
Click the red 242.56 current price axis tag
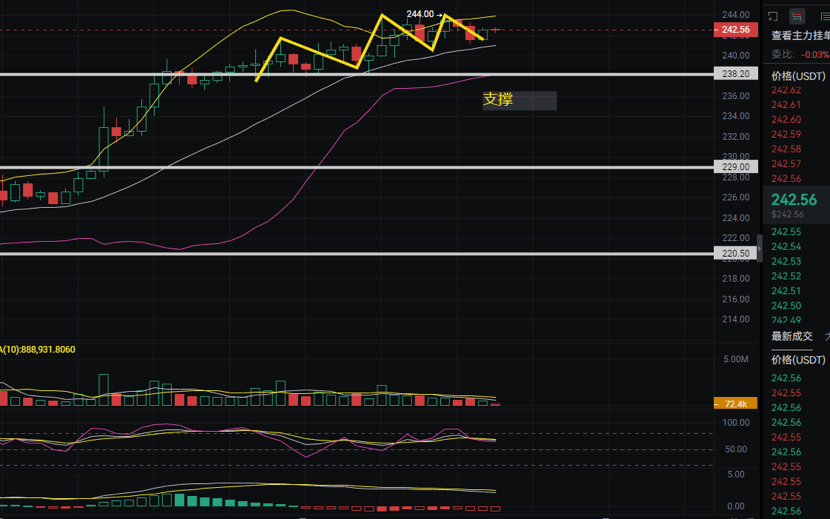point(736,30)
